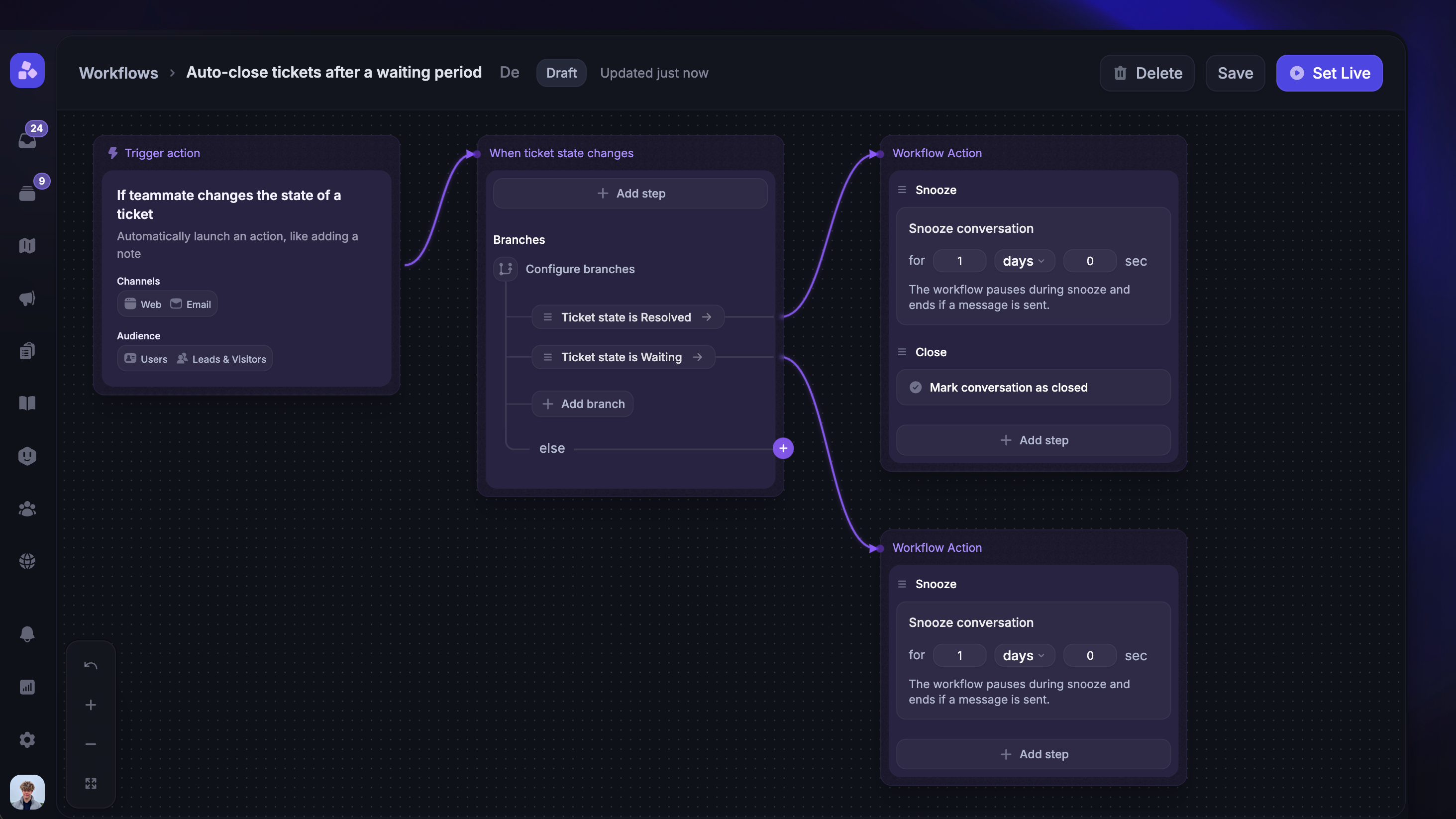This screenshot has height=819, width=1456.
Task: Toggle the Mark conversation as closed check
Action: [x=915, y=387]
